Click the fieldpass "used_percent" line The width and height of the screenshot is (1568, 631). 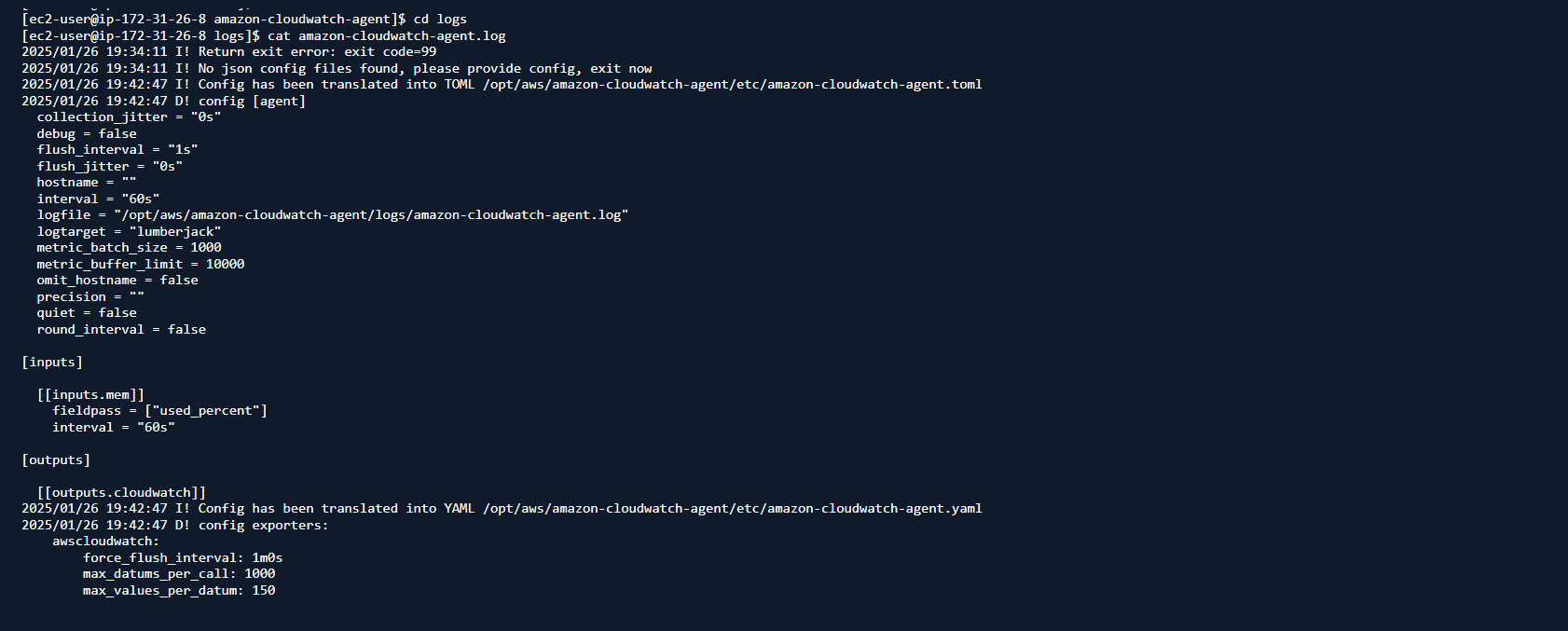click(x=159, y=411)
